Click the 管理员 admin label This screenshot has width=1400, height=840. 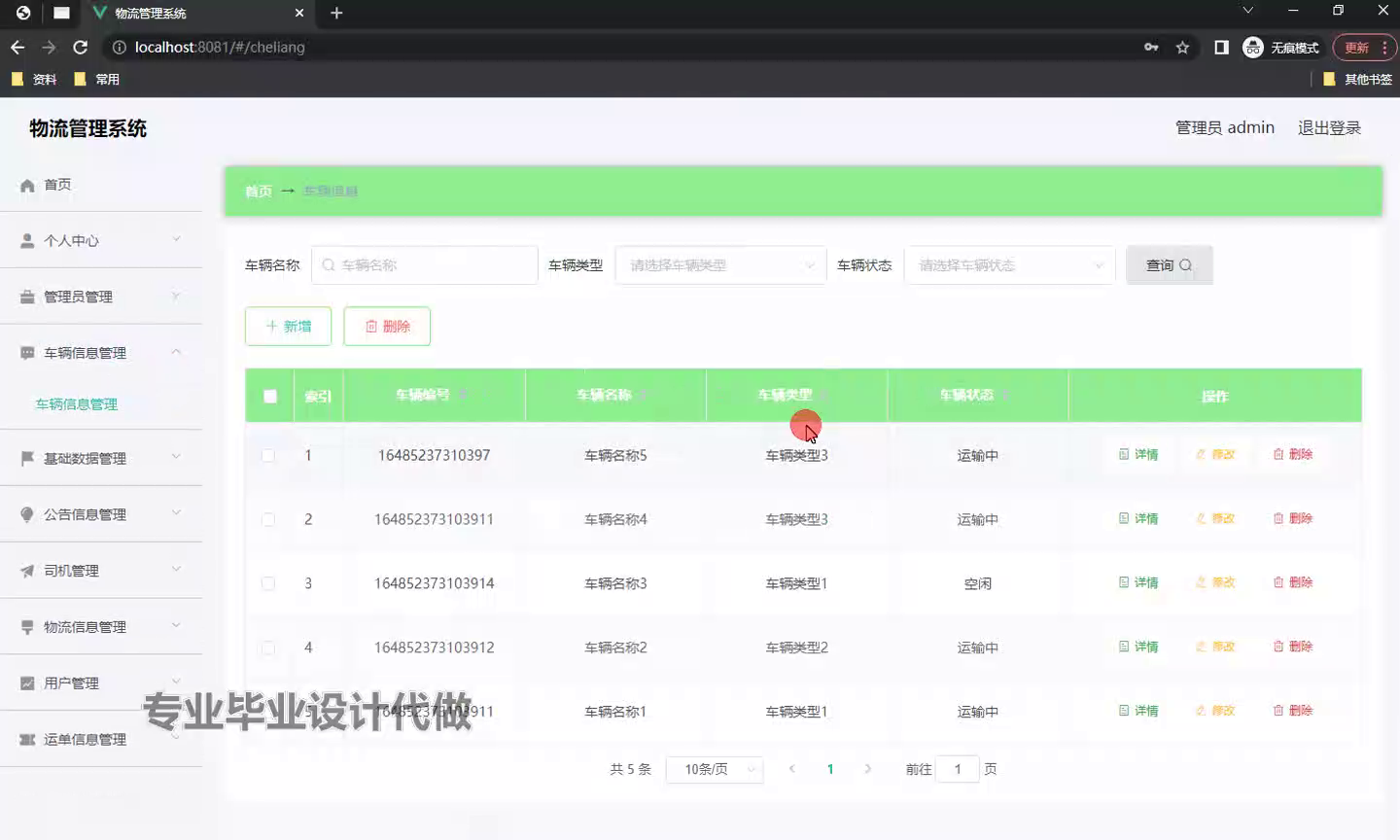[x=1225, y=127]
